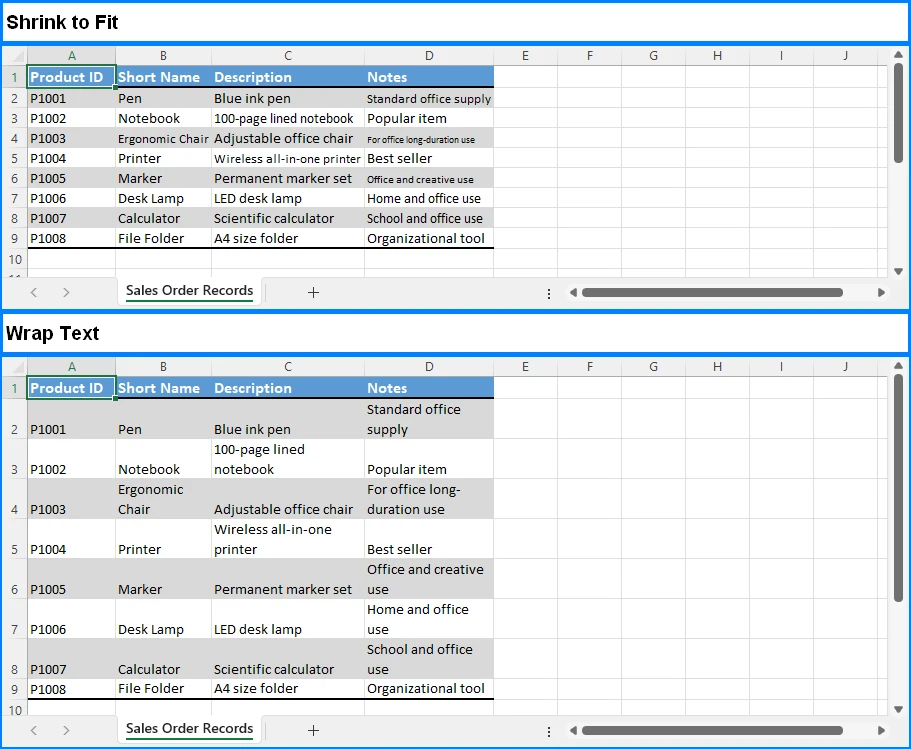Click the down arrow on the Wrap Text vertical scrollbar
The height and width of the screenshot is (749, 911).
pos(898,709)
